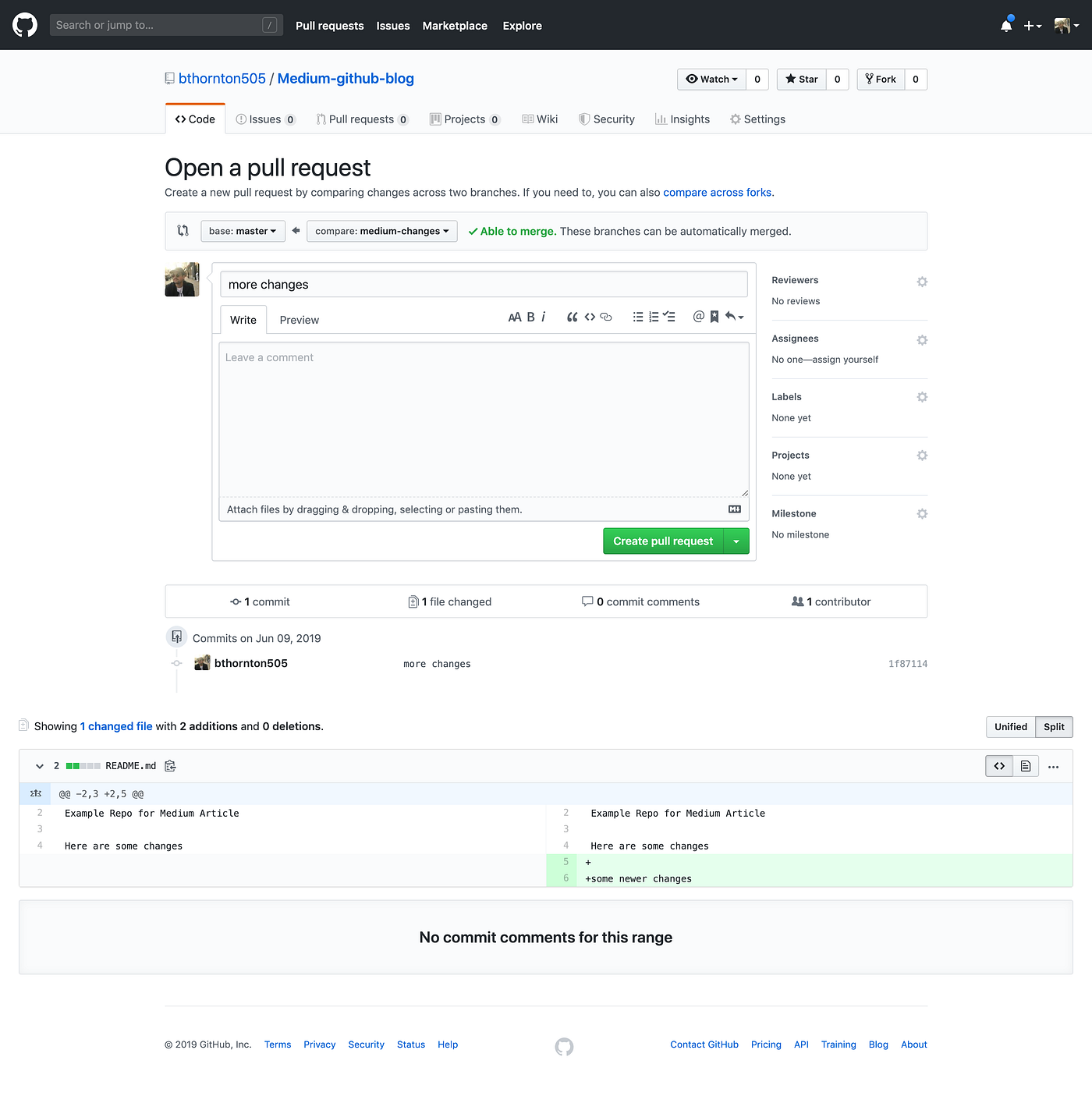Viewport: 1092px width, 1096px height.
Task: Click the Leave a comment text area
Action: (x=484, y=419)
